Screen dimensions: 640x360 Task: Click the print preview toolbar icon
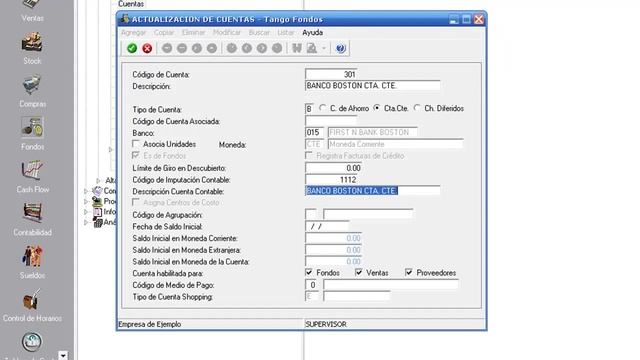click(x=312, y=48)
